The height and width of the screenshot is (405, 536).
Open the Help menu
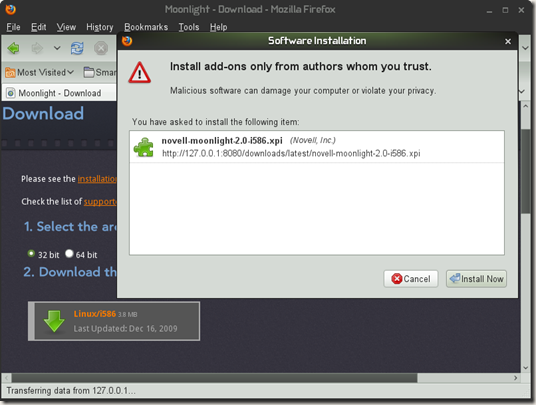(x=218, y=27)
